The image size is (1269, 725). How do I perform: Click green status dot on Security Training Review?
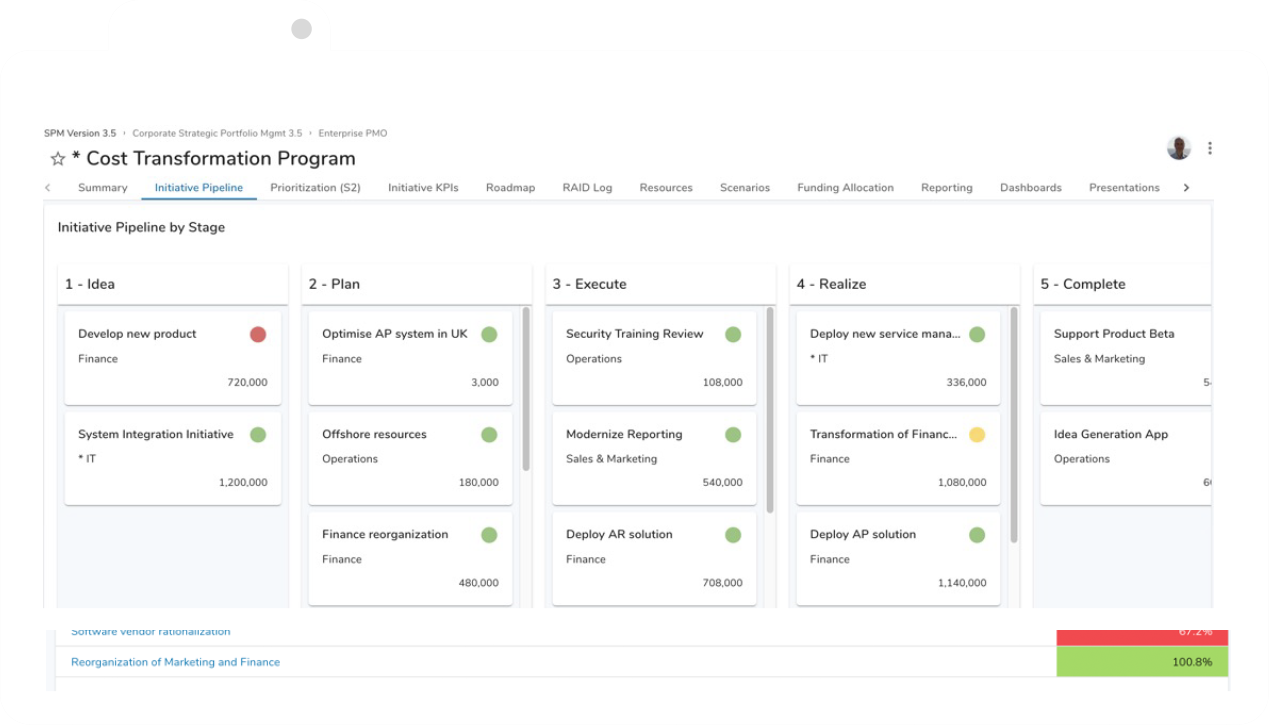click(x=733, y=335)
